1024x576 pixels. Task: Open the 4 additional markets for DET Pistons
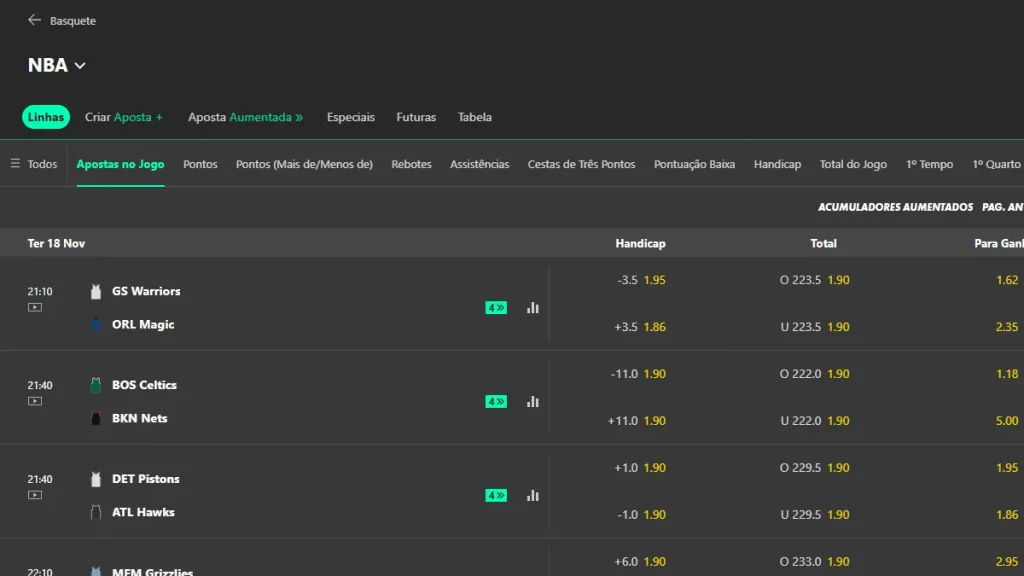[495, 494]
